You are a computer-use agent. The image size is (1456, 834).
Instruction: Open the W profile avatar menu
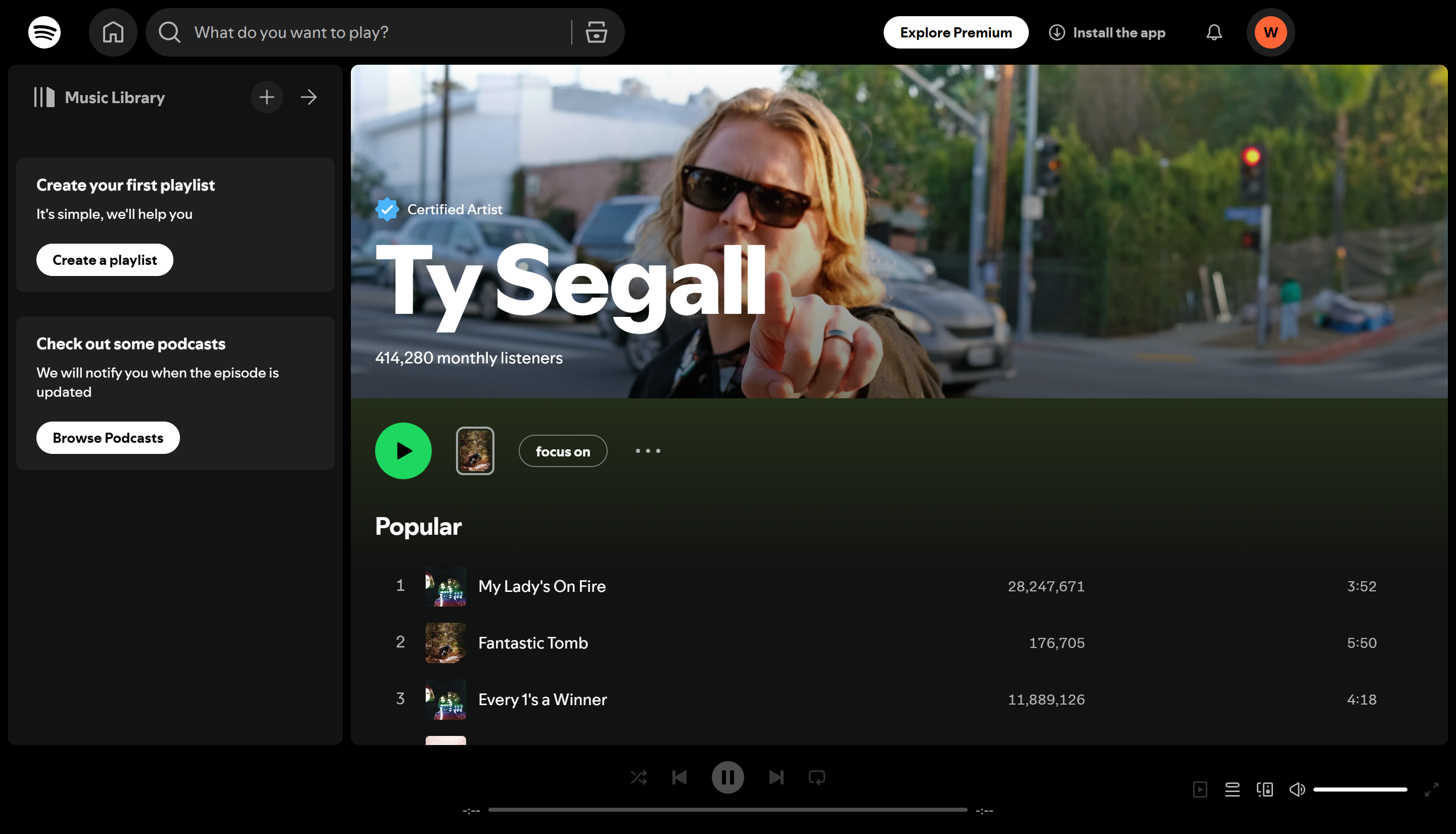[x=1270, y=33]
